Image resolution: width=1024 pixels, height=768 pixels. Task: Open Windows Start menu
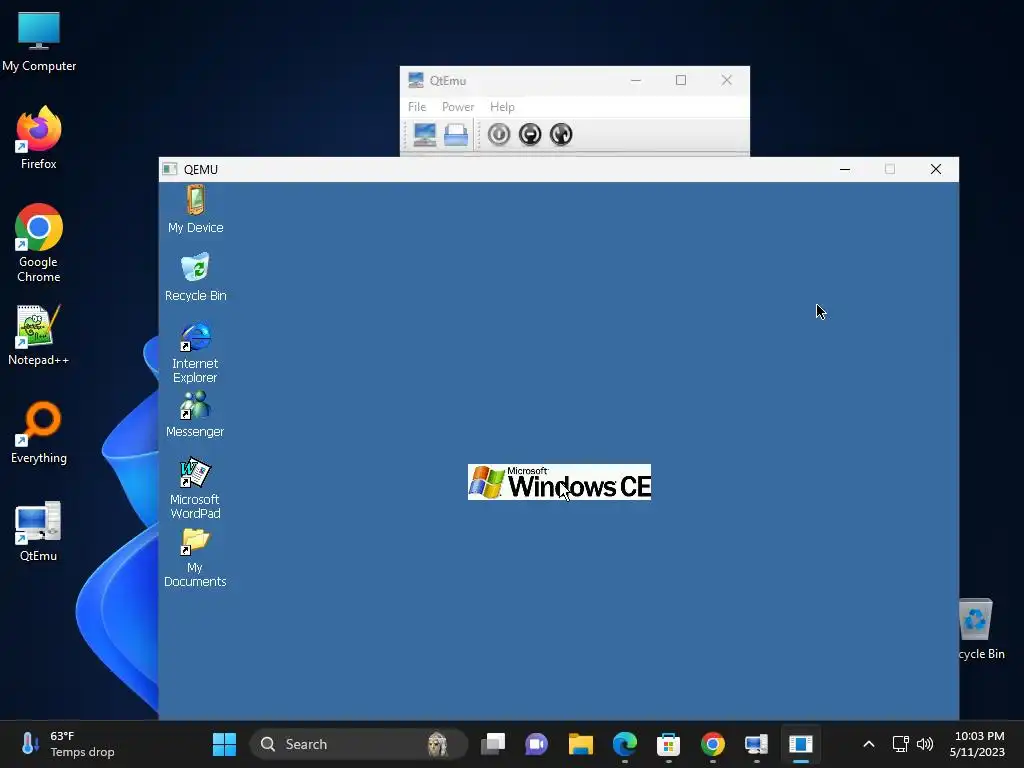(224, 744)
